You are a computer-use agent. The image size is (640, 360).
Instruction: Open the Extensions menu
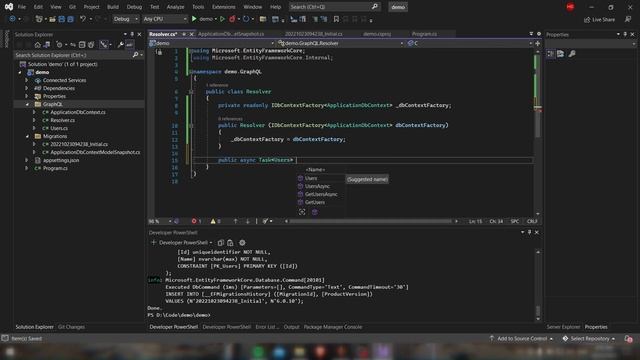tap(224, 7)
